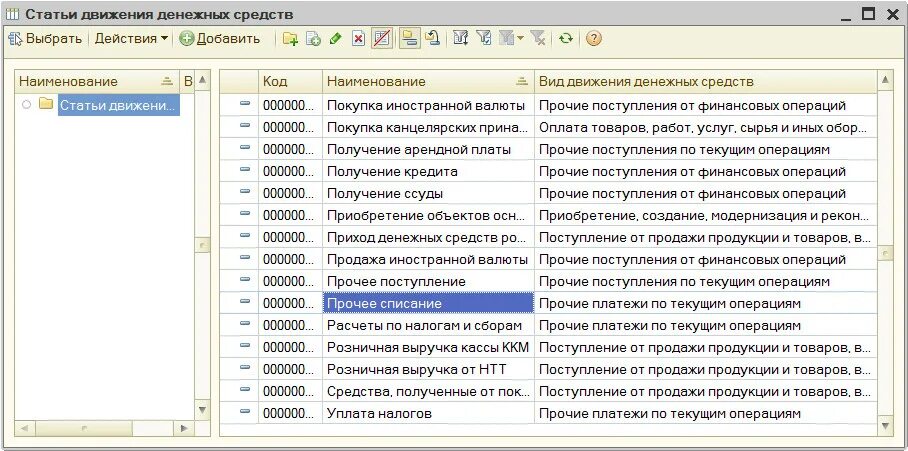The image size is (908, 451).
Task: Click the code cell of Получение ссуды row
Action: click(290, 193)
